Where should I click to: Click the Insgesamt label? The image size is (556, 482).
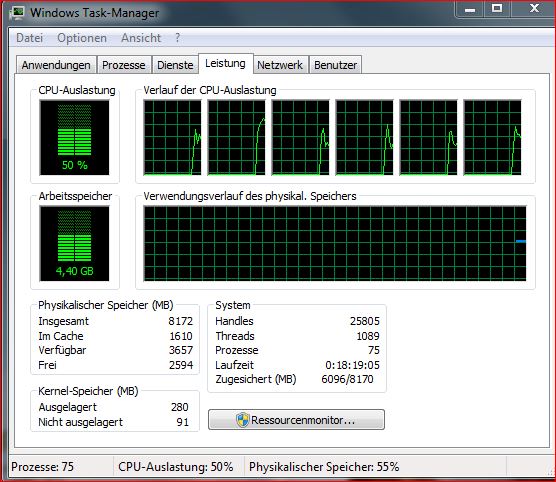click(63, 321)
